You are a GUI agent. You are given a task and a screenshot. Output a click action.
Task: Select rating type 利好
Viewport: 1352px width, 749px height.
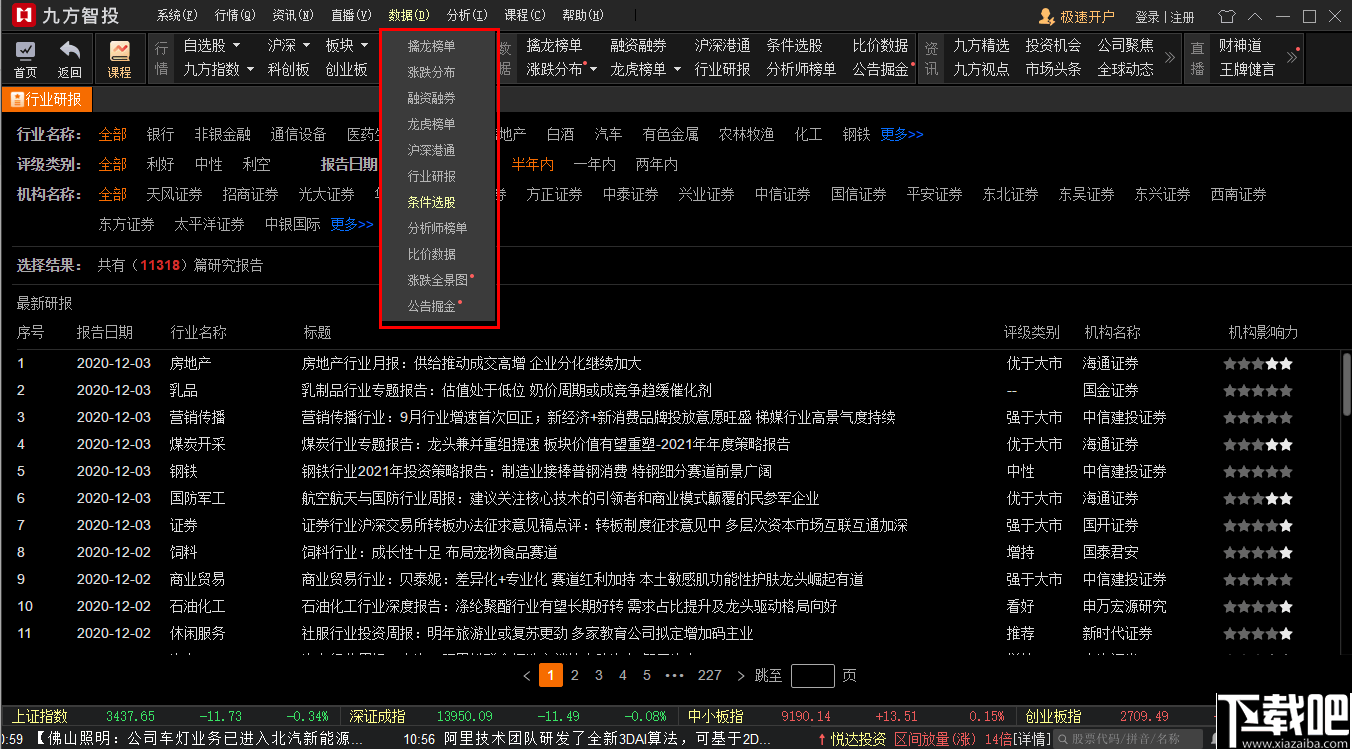click(160, 164)
